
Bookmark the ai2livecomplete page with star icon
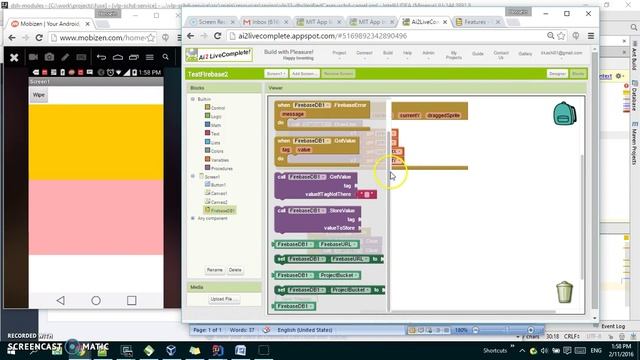point(561,36)
